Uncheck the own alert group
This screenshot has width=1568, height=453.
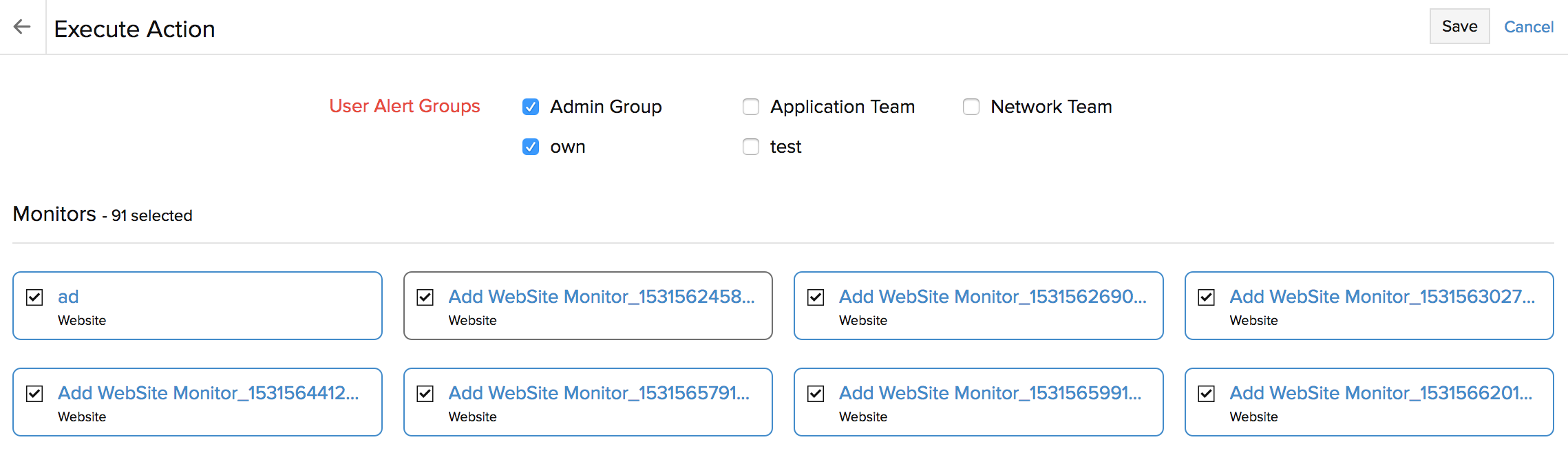click(530, 147)
